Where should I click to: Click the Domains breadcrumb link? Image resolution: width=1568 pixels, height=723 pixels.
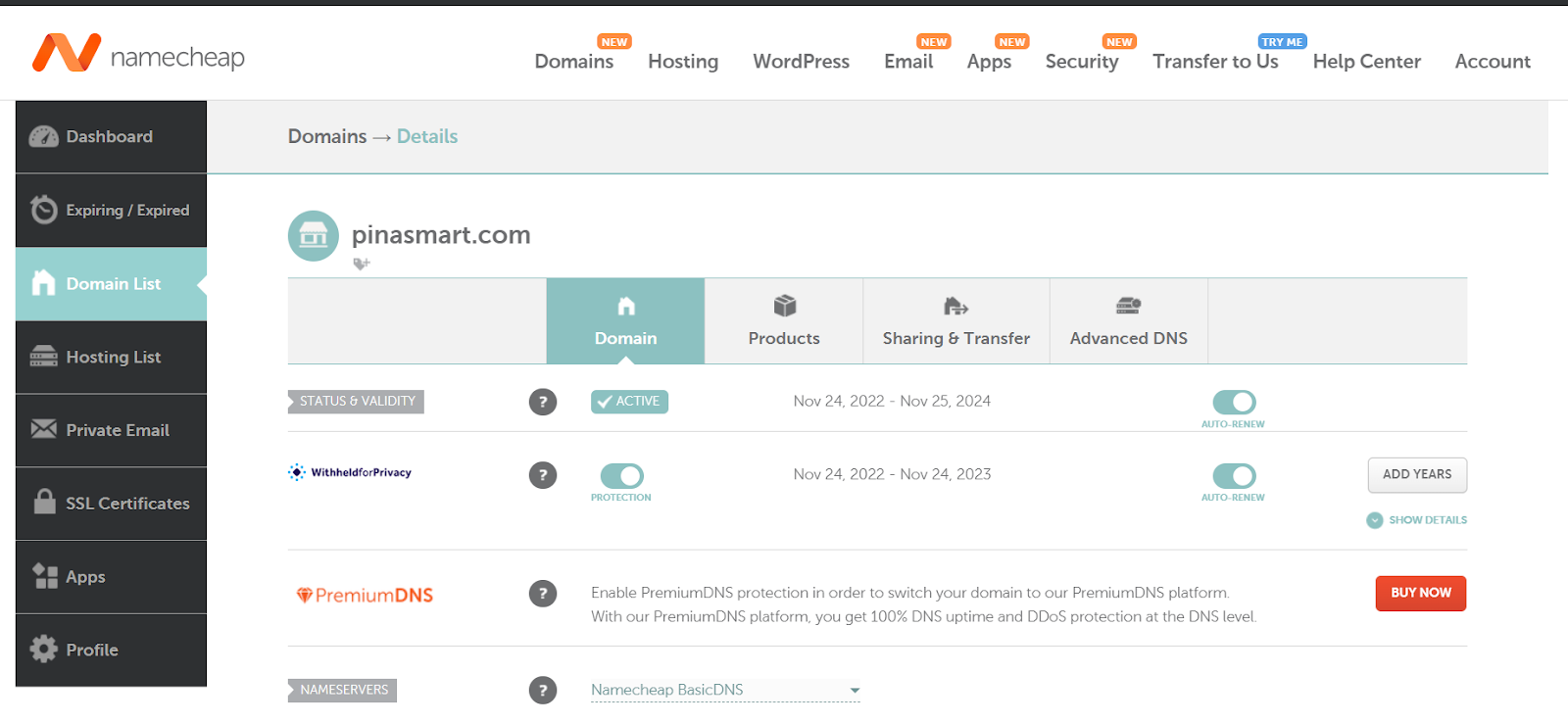click(327, 136)
